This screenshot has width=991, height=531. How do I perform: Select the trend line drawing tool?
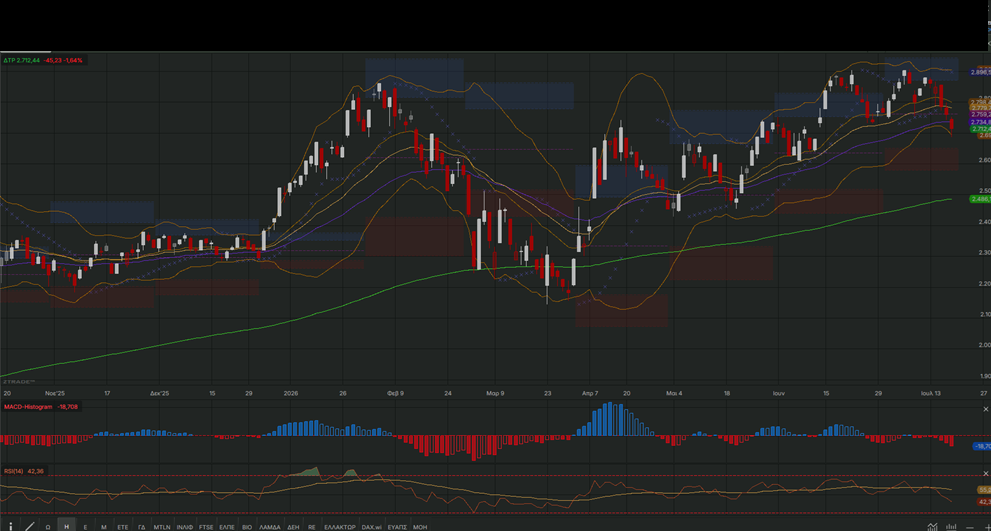30,526
